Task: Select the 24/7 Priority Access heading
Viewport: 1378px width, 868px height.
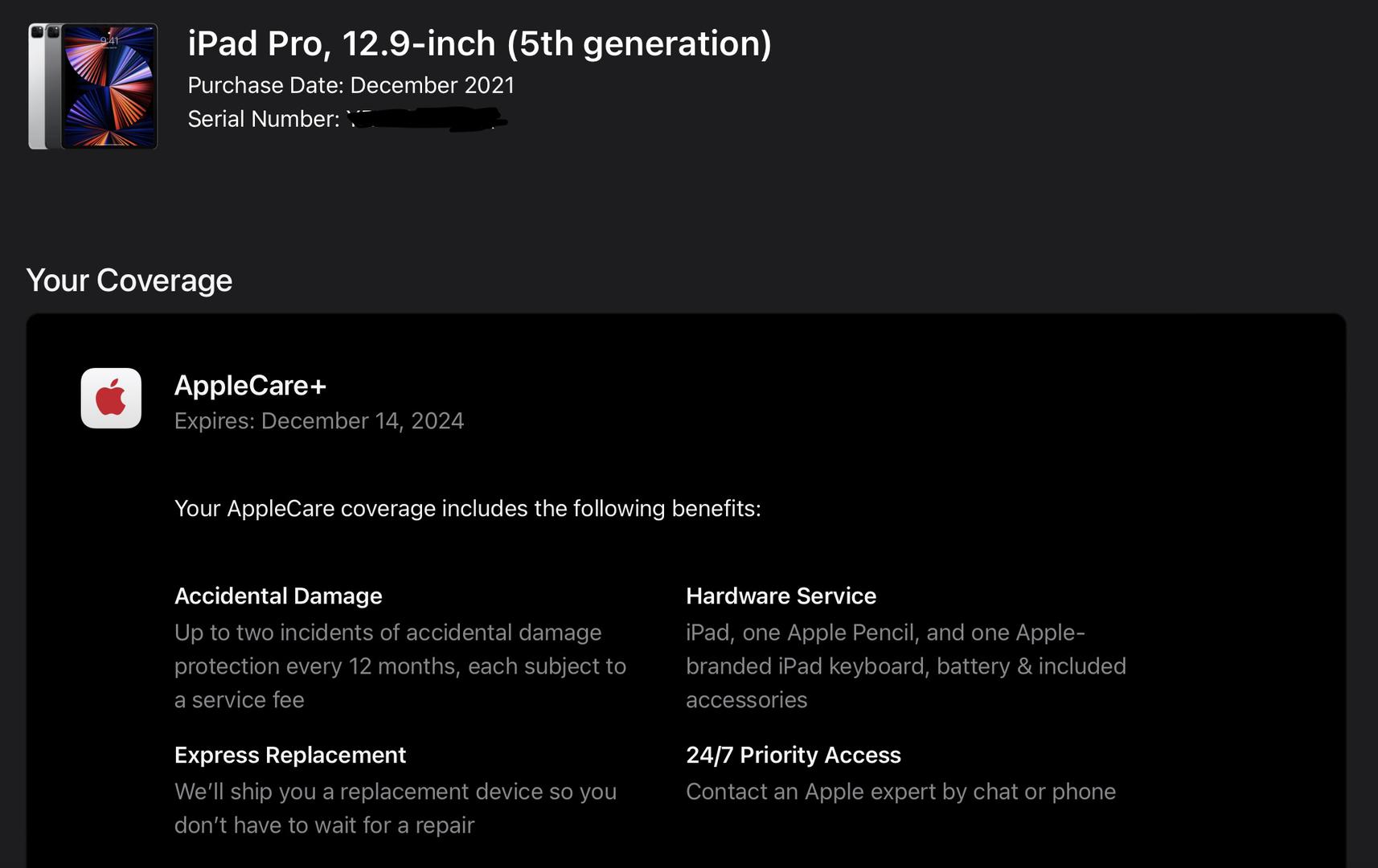Action: pos(793,755)
